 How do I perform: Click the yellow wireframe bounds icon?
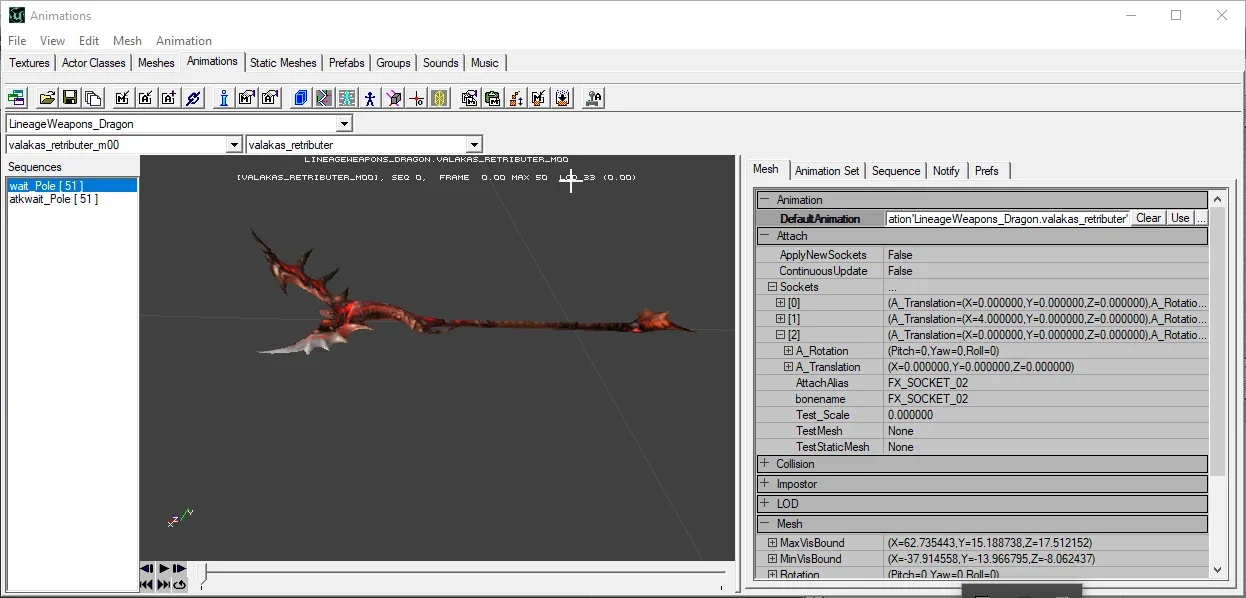click(439, 98)
